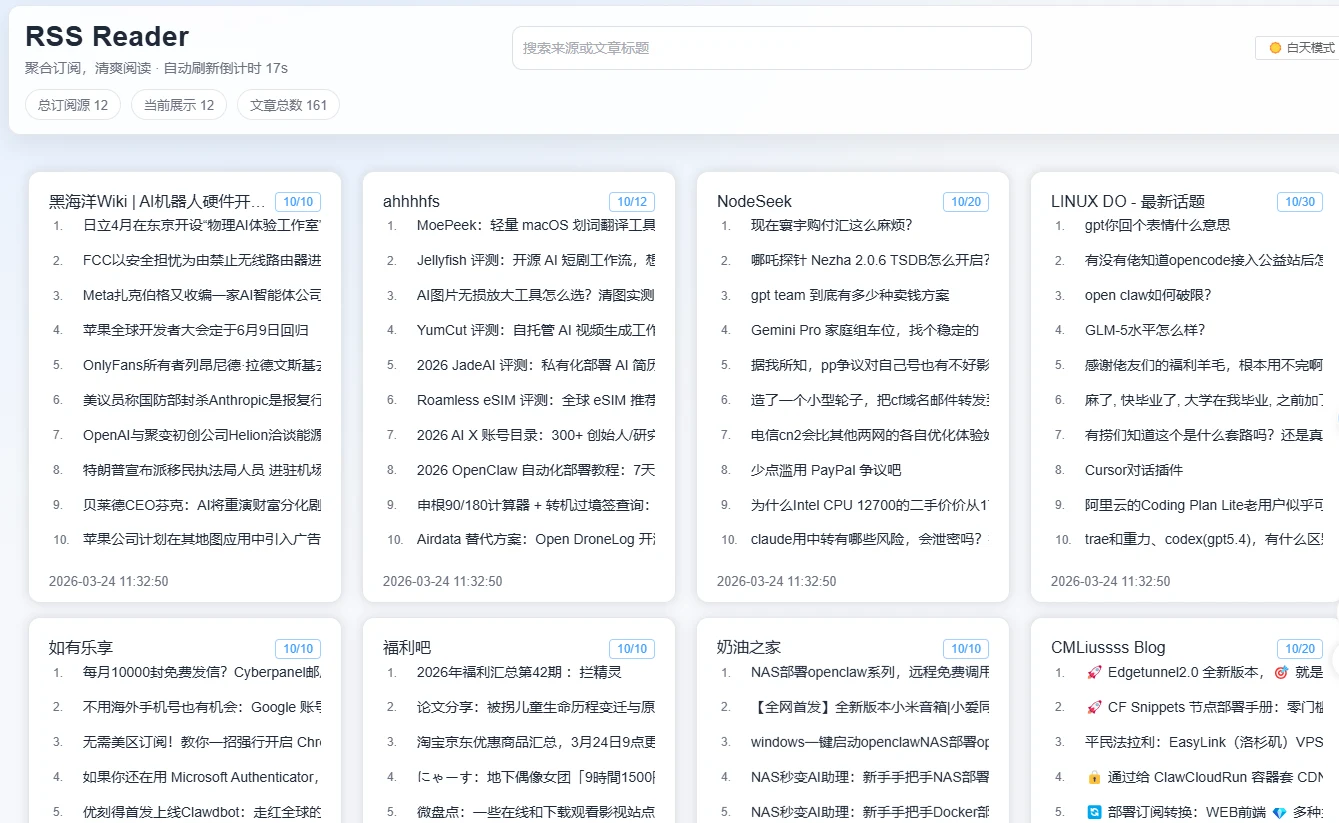
Task: Open article 申根90/180计算器 + 转机过境签查询
Action: [x=536, y=505]
